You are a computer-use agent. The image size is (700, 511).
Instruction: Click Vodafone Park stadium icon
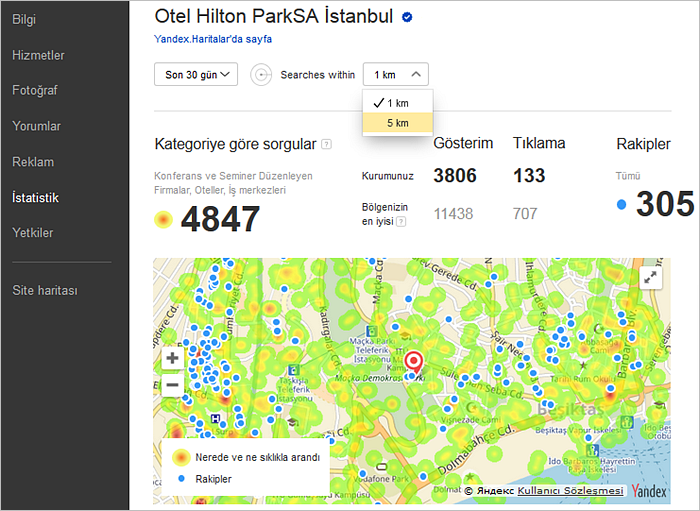point(382,467)
